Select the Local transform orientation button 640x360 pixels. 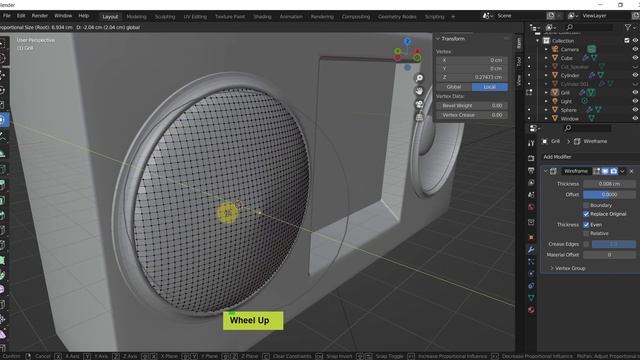point(489,87)
